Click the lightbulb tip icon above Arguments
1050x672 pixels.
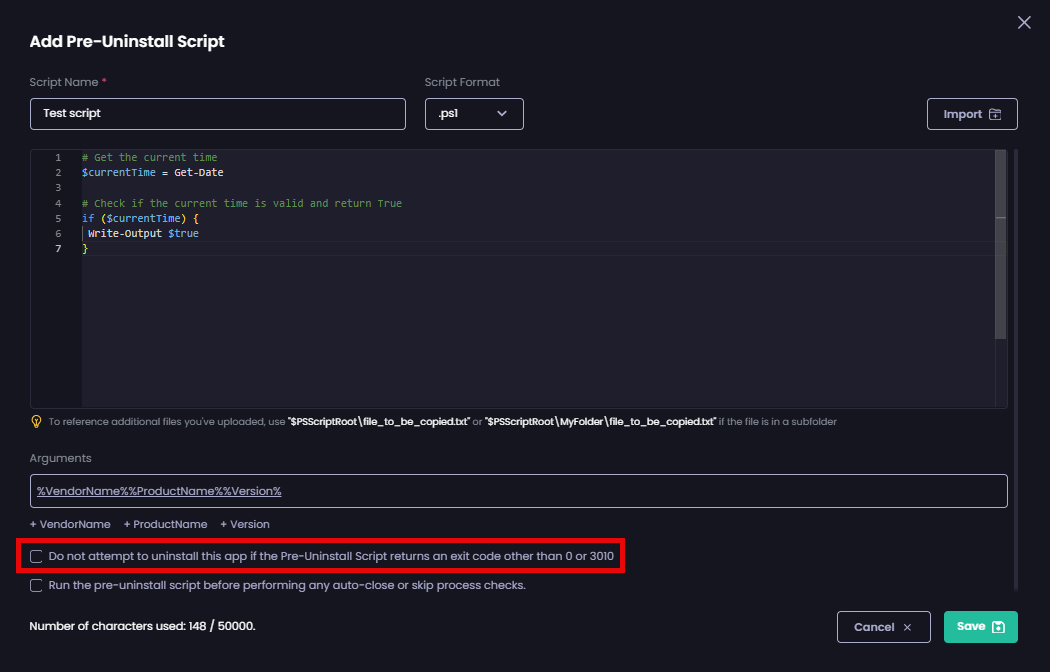tap(37, 421)
